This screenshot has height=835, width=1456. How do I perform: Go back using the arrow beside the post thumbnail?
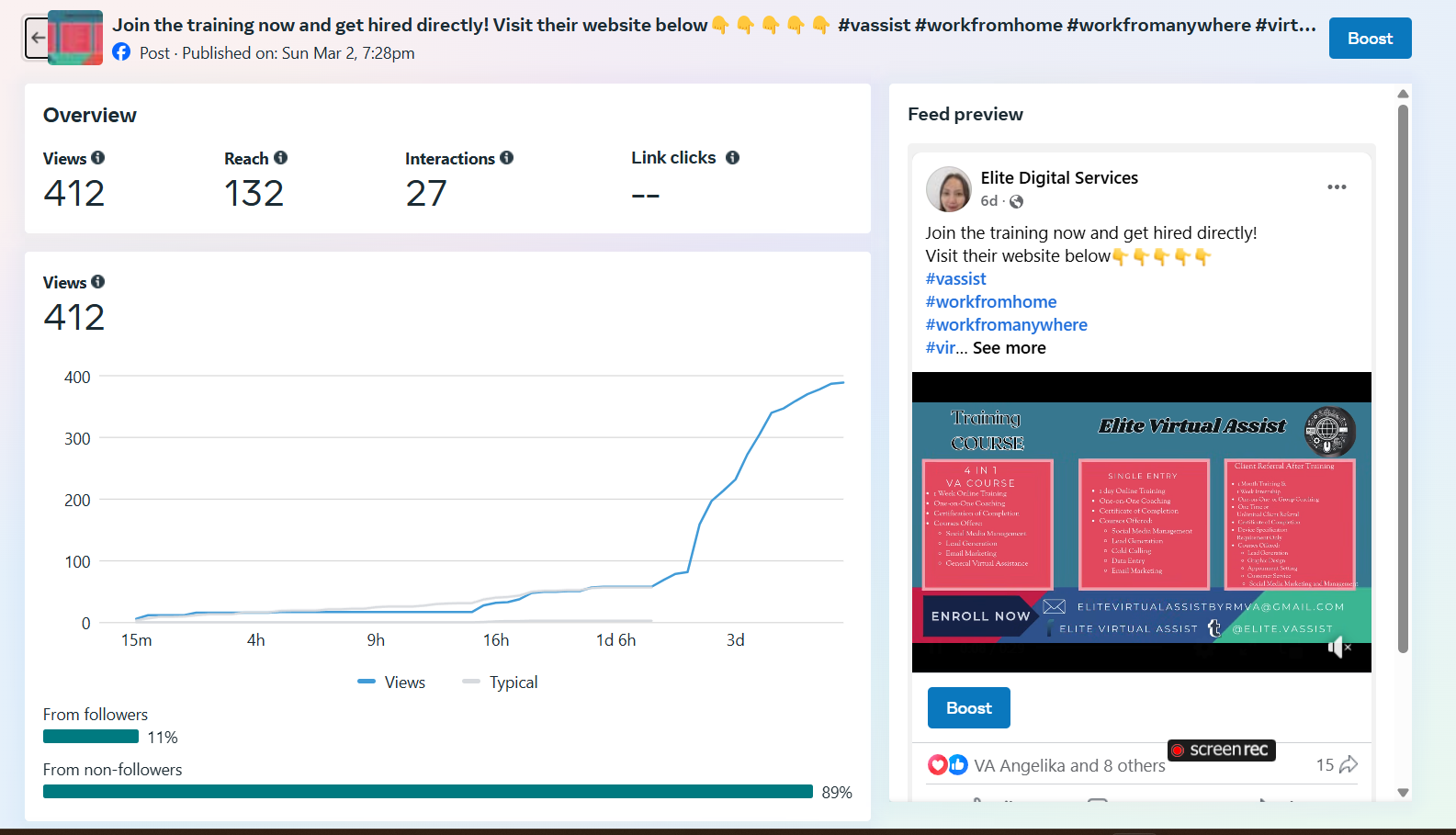(37, 38)
